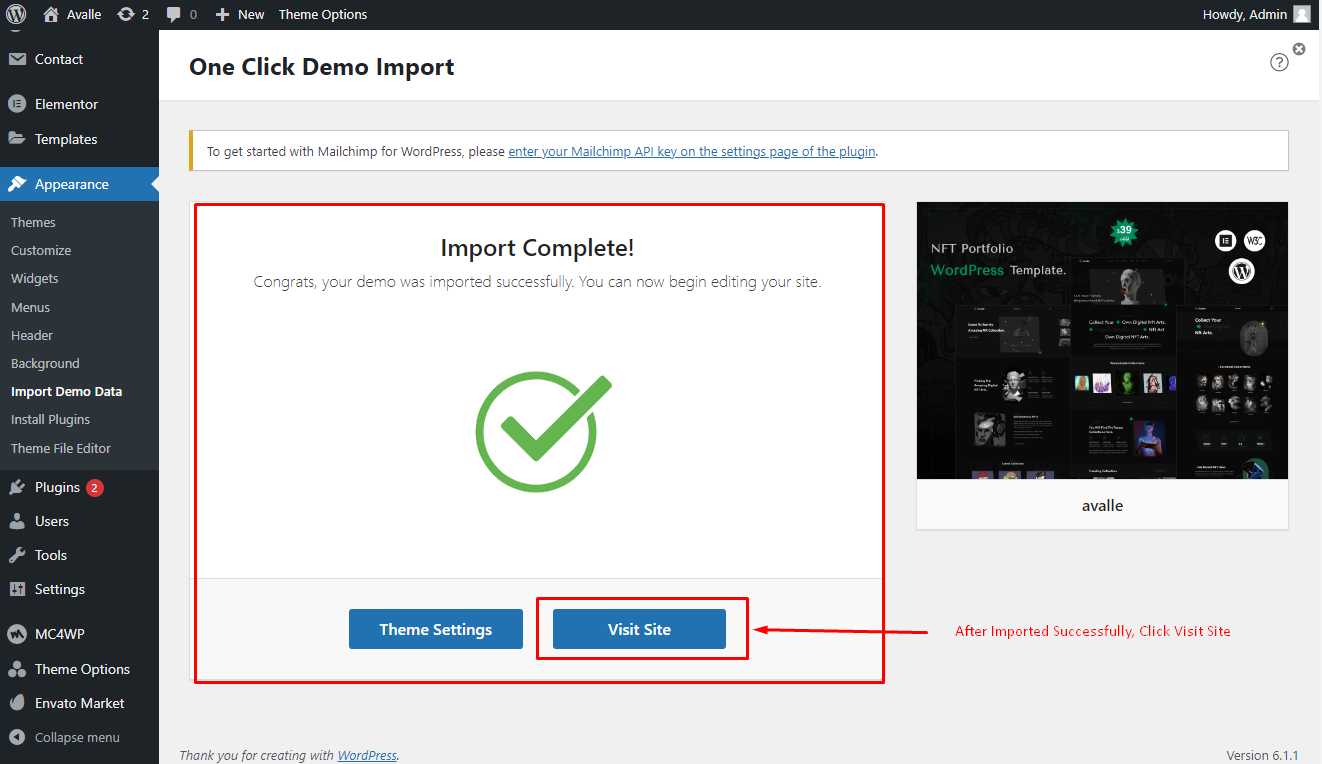Open Envato Market menu item
Viewport: 1322px width, 764px height.
coord(79,703)
